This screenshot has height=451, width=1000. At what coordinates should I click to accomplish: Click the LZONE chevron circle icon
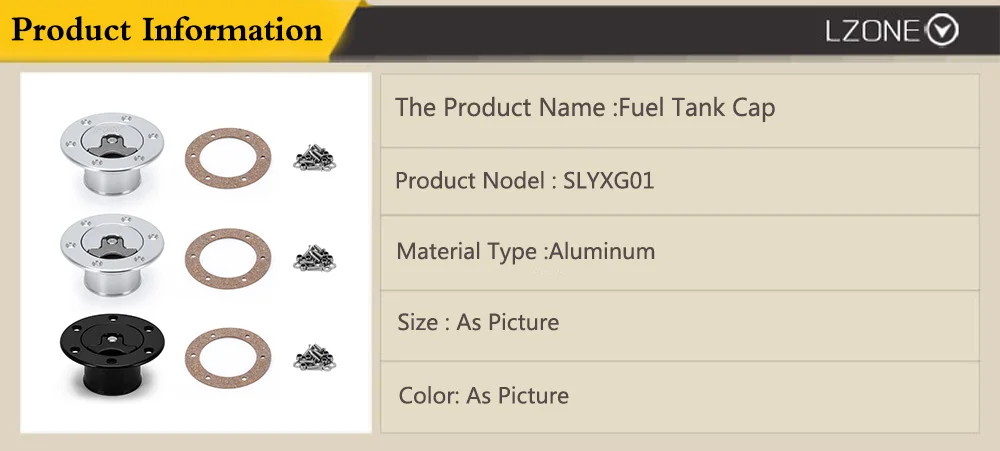[943, 30]
